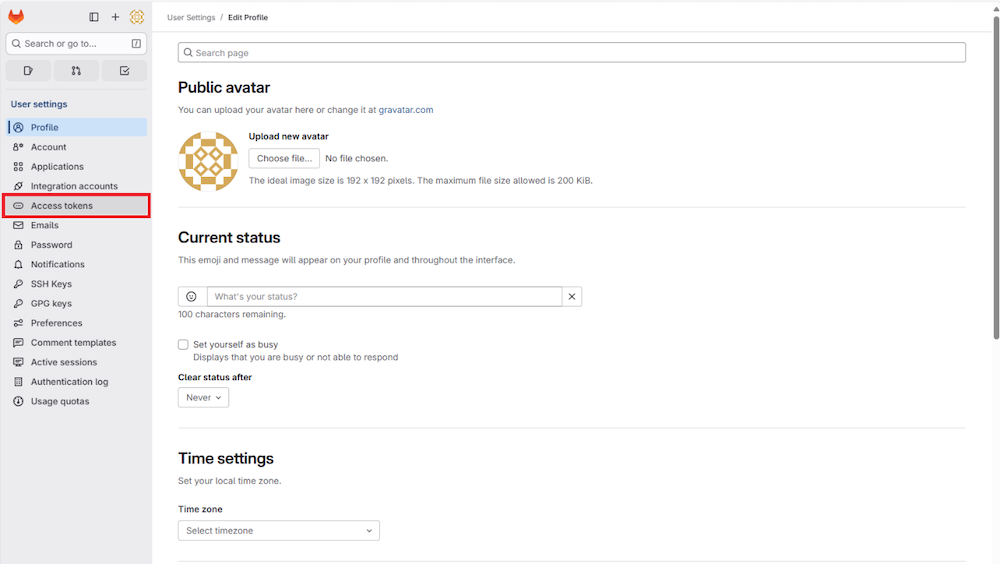The height and width of the screenshot is (564, 1000).
Task: Click the 'Choose file...' avatar upload button
Action: pos(284,158)
